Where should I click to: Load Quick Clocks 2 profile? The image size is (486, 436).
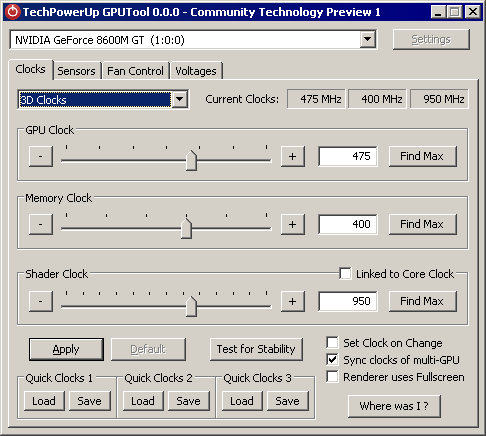coord(143,401)
